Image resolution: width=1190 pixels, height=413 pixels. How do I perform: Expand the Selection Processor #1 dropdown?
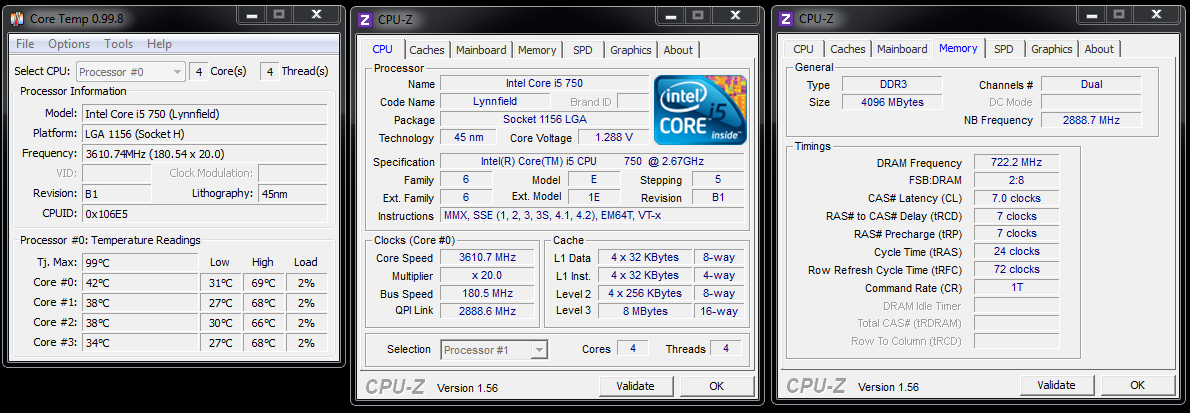[494, 350]
